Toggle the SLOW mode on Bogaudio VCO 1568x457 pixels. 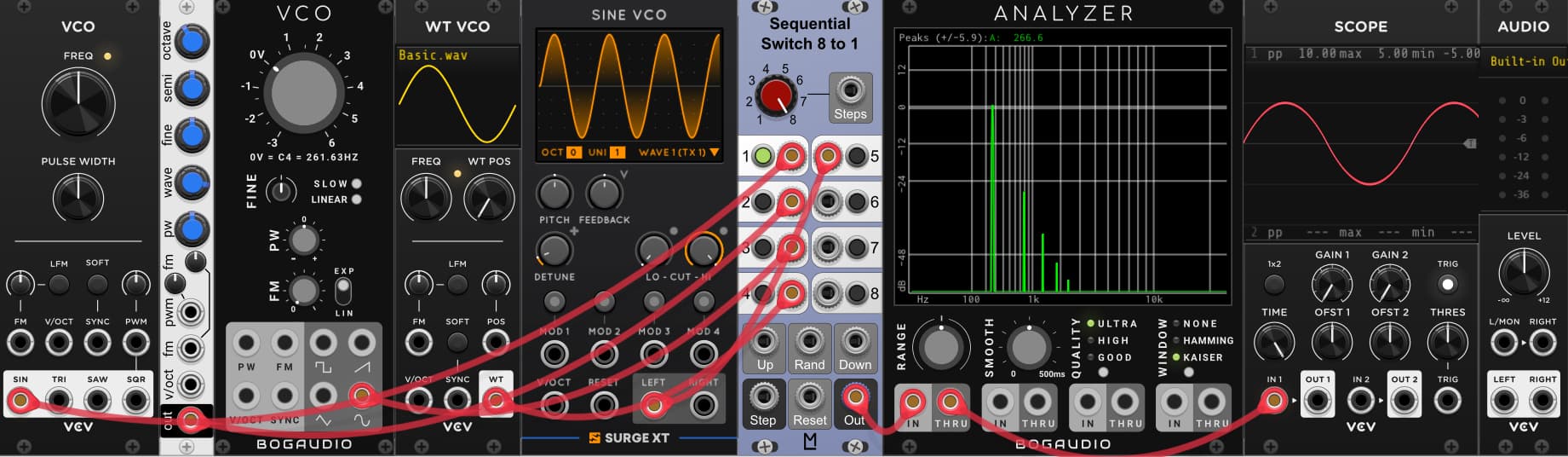click(356, 183)
